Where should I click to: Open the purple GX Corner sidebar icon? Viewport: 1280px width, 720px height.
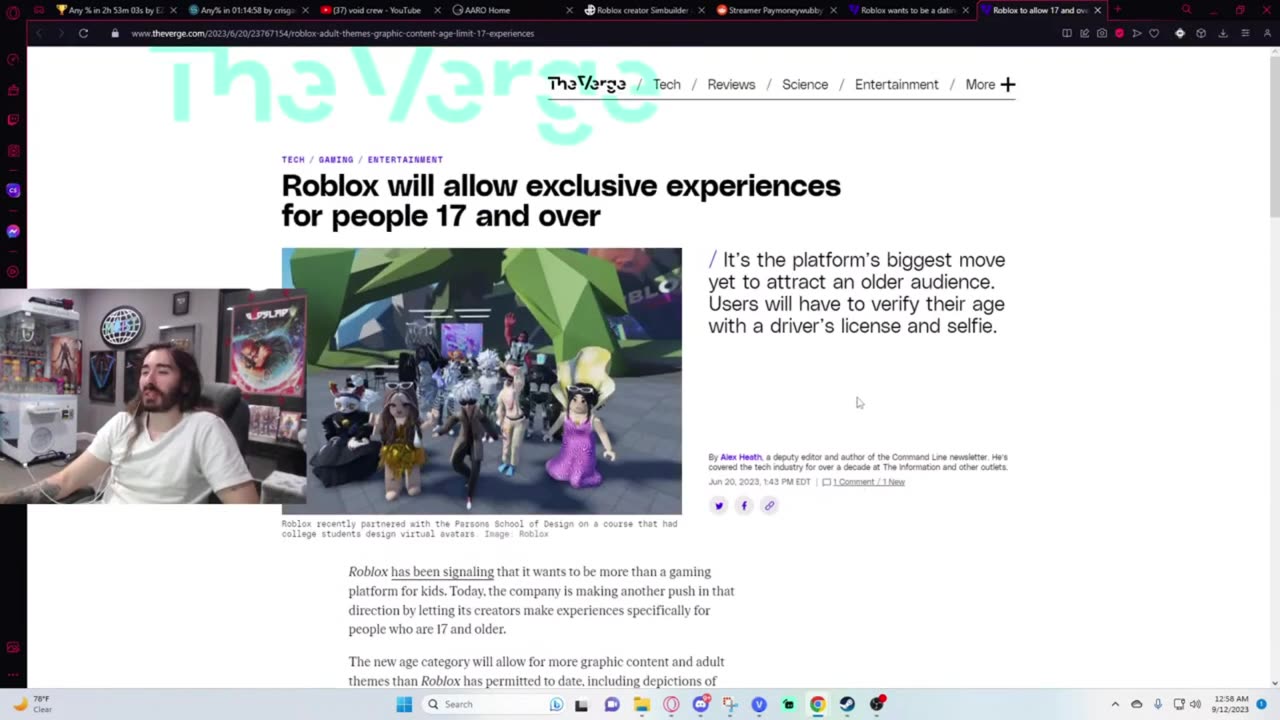[x=13, y=190]
